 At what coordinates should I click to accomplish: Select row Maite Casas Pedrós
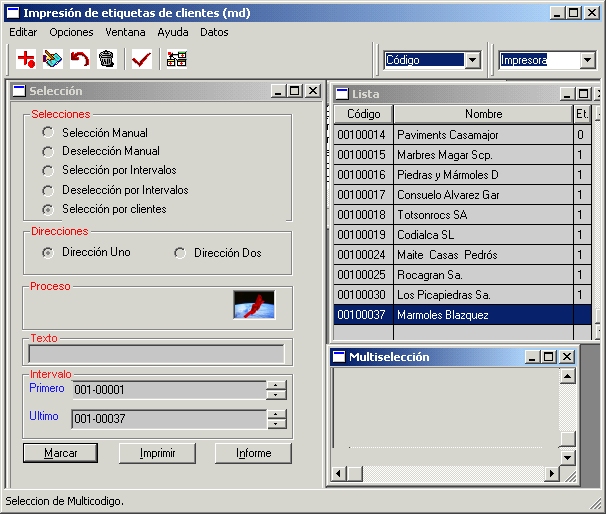pos(462,255)
